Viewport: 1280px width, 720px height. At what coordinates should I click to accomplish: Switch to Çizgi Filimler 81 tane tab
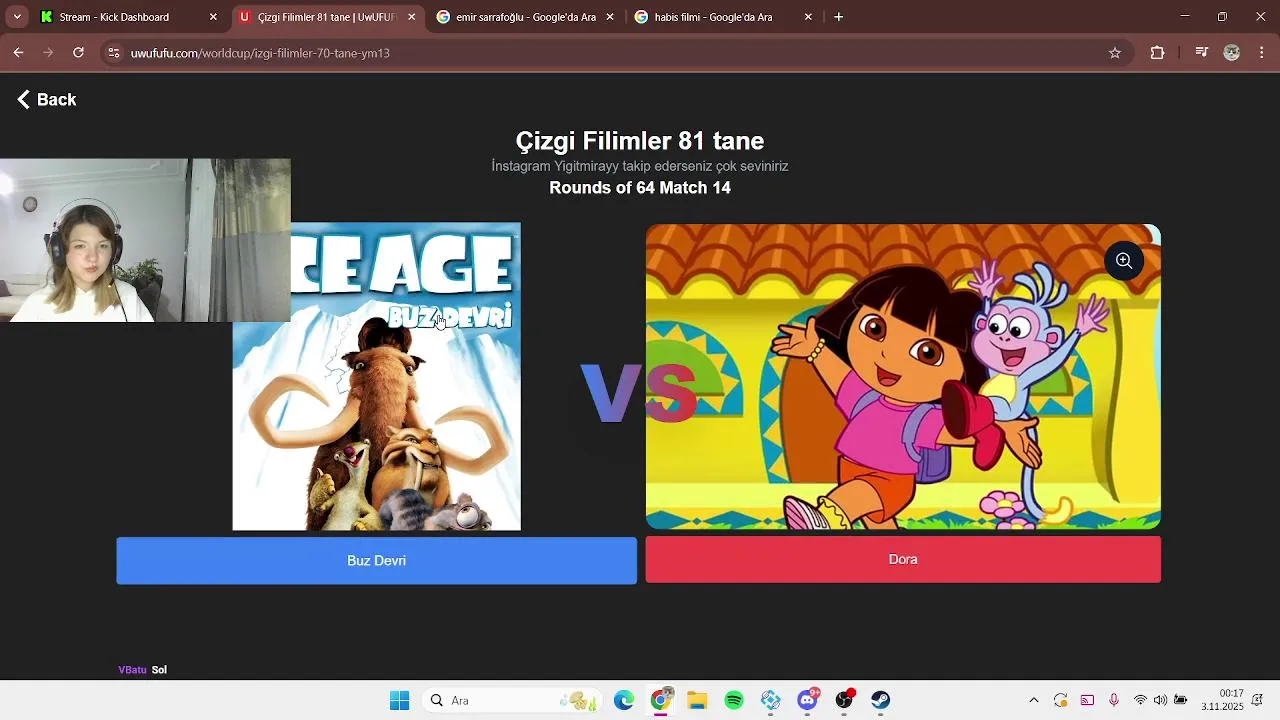327,17
